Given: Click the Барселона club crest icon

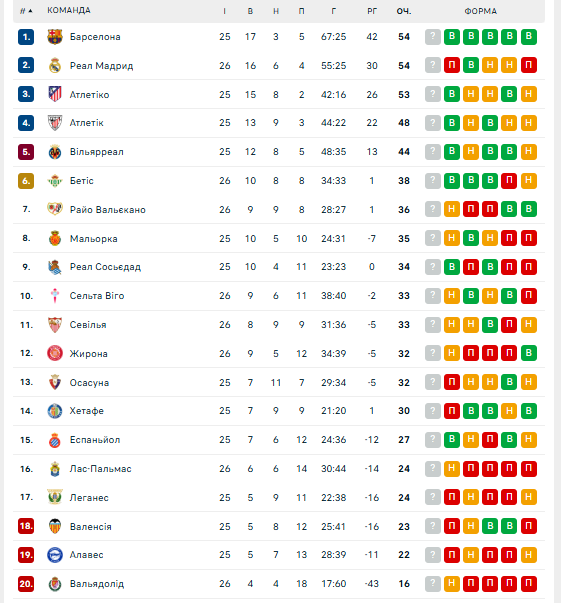Looking at the screenshot, I should coord(55,37).
